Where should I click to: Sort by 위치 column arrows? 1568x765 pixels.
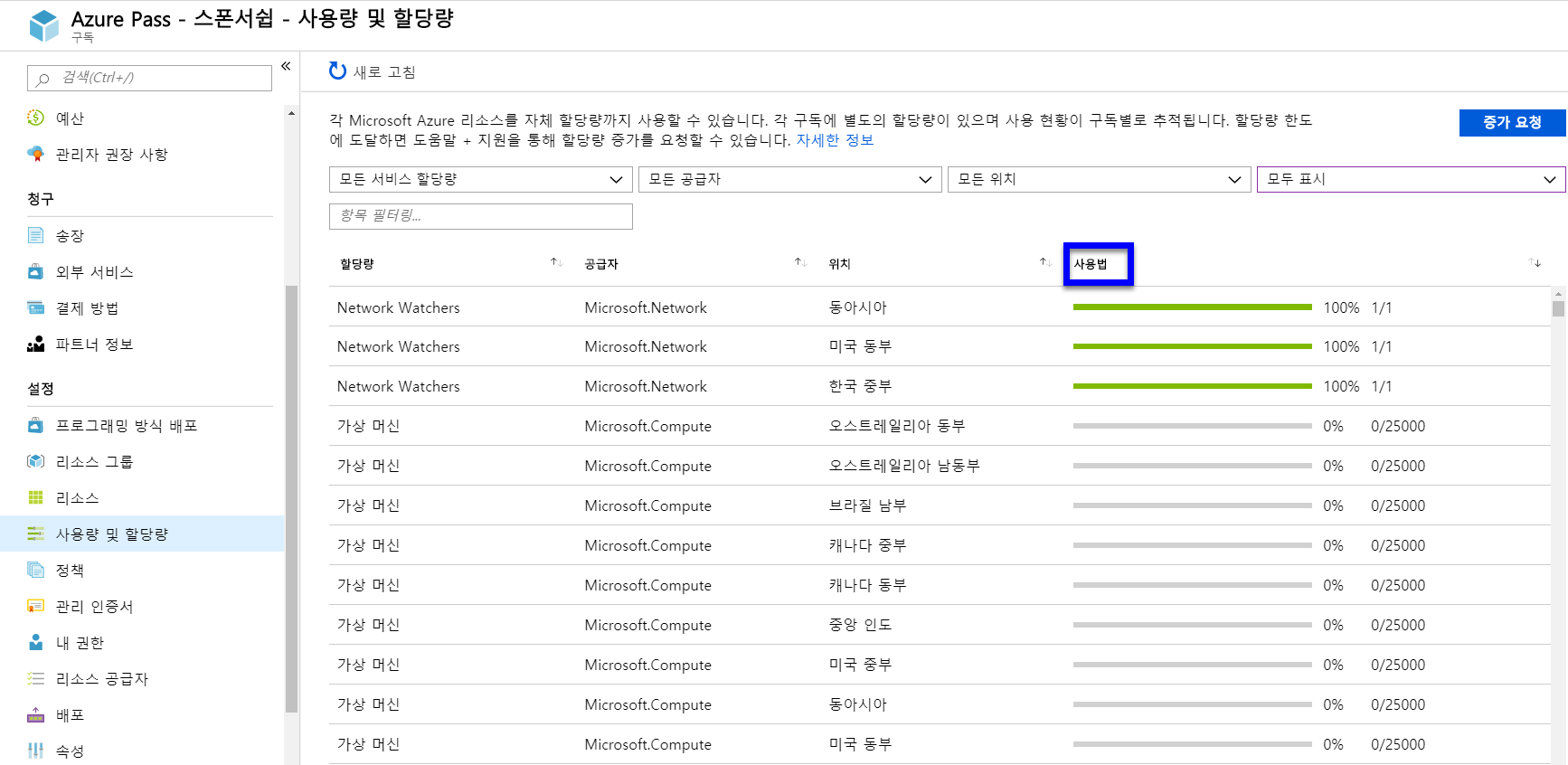tap(1045, 262)
